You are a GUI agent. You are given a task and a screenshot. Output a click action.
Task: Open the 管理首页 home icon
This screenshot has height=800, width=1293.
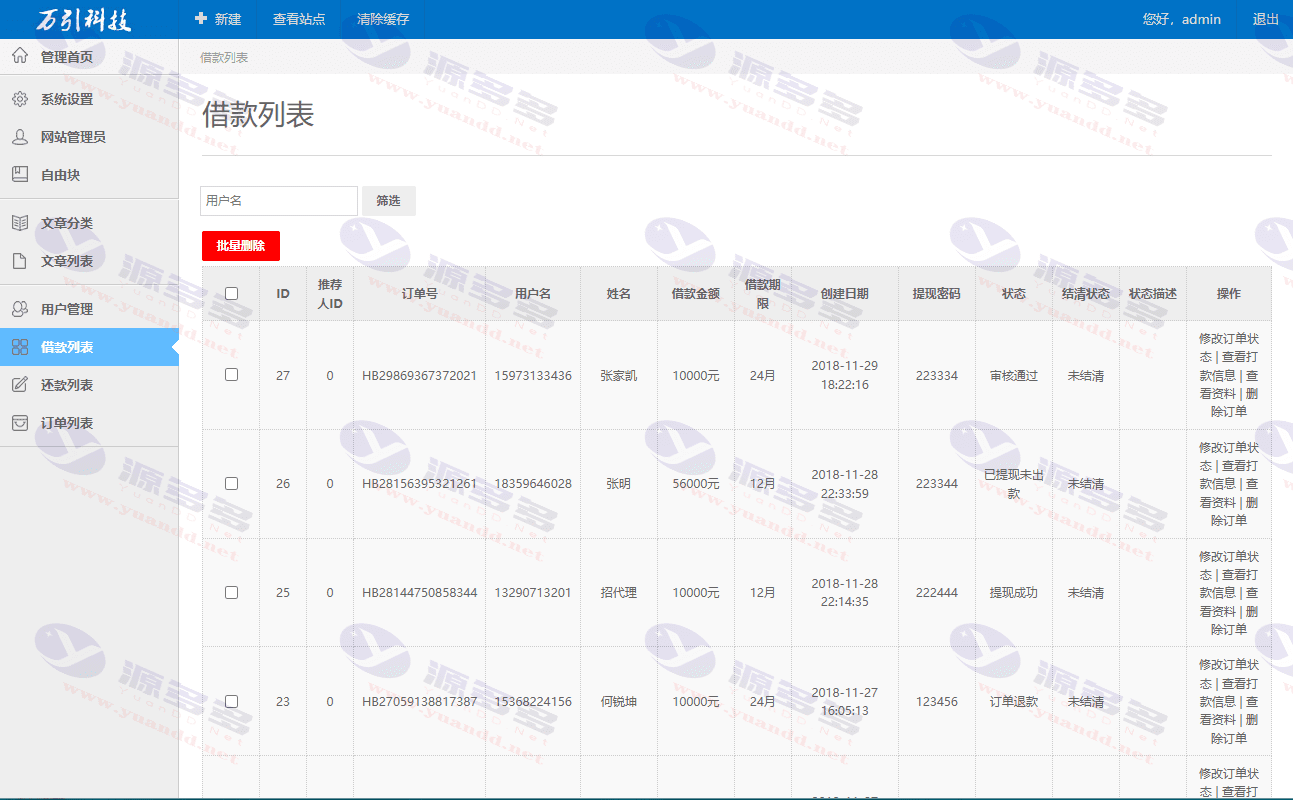coord(19,56)
